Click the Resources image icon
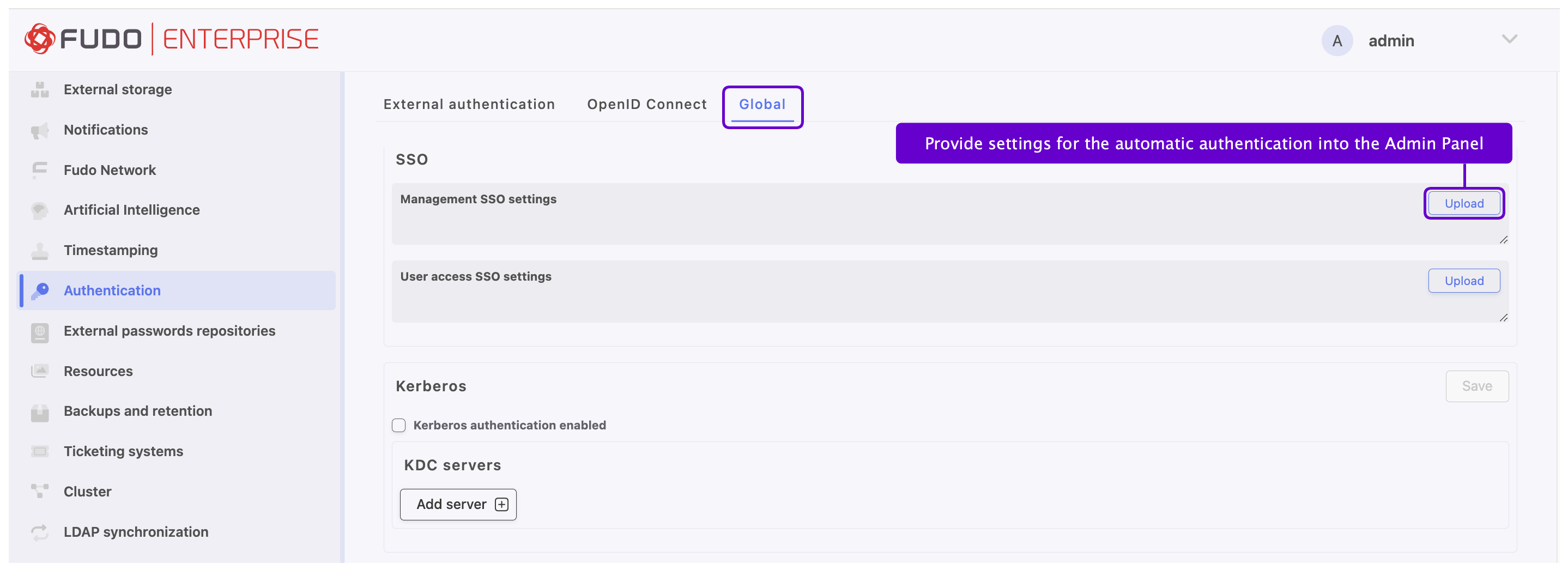1568x576 pixels. point(40,372)
